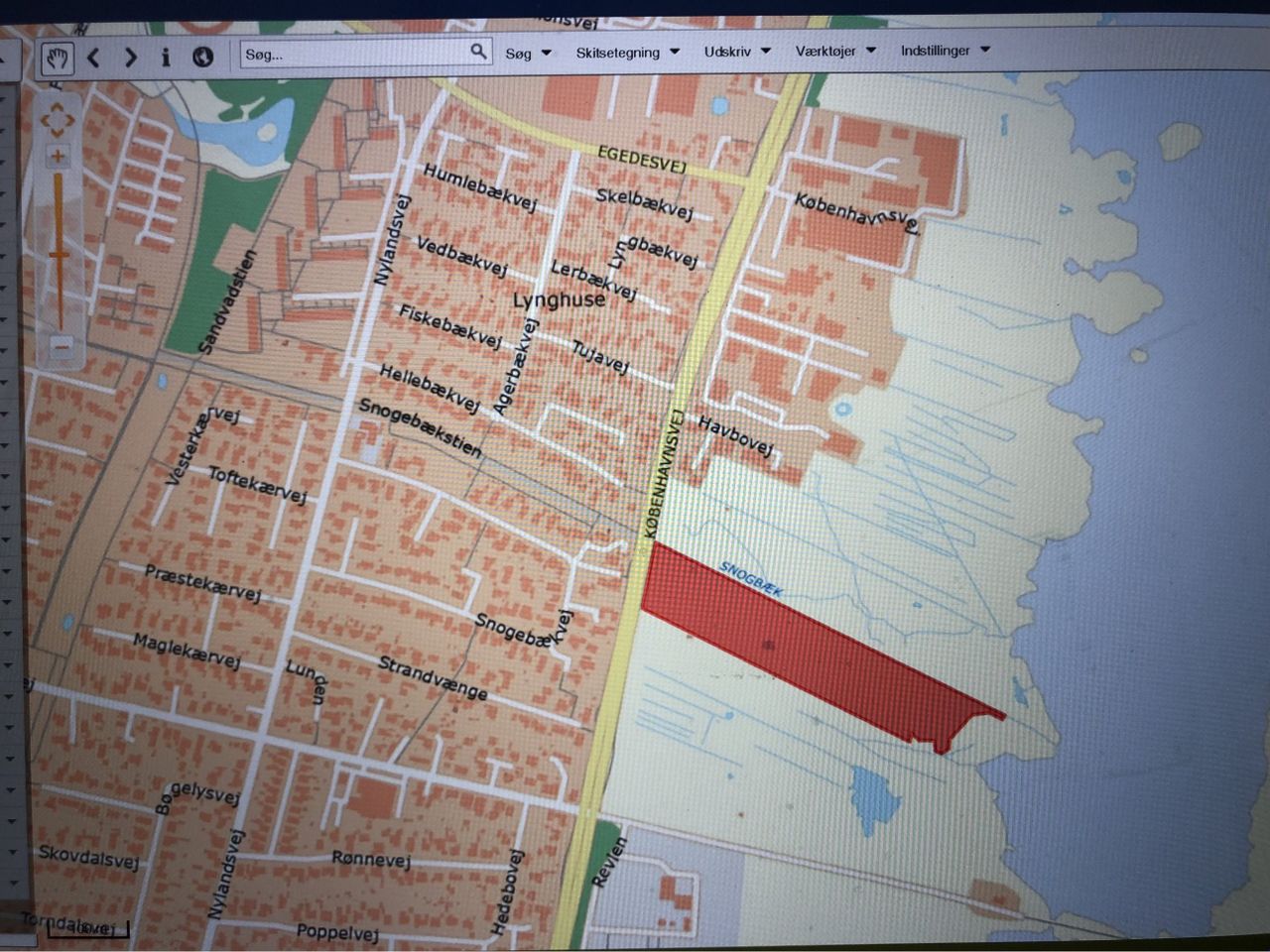Screen dimensions: 1270x952
Task: Click into the Søg... search field
Action: 352,54
